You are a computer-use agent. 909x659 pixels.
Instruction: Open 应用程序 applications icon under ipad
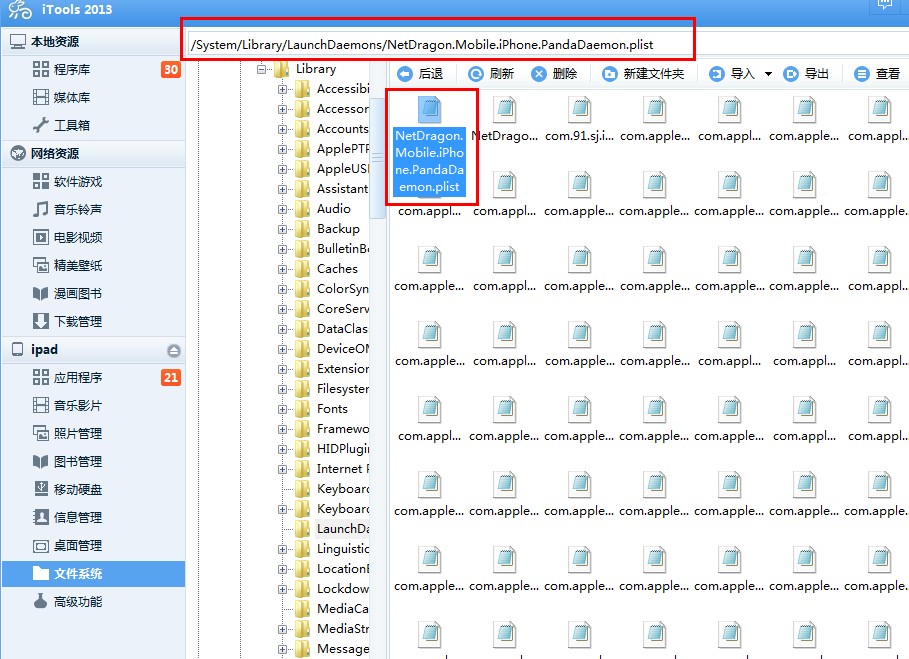coord(41,377)
